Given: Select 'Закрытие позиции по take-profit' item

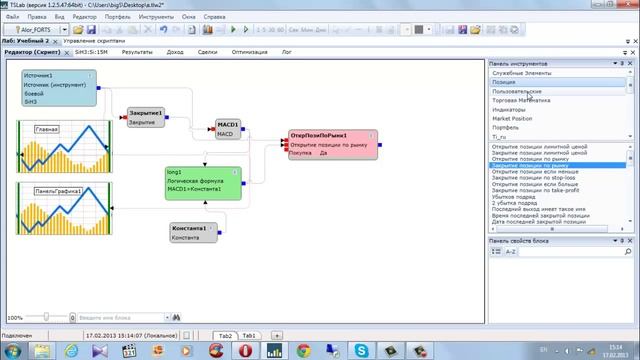Looking at the screenshot, I should click(x=535, y=190).
